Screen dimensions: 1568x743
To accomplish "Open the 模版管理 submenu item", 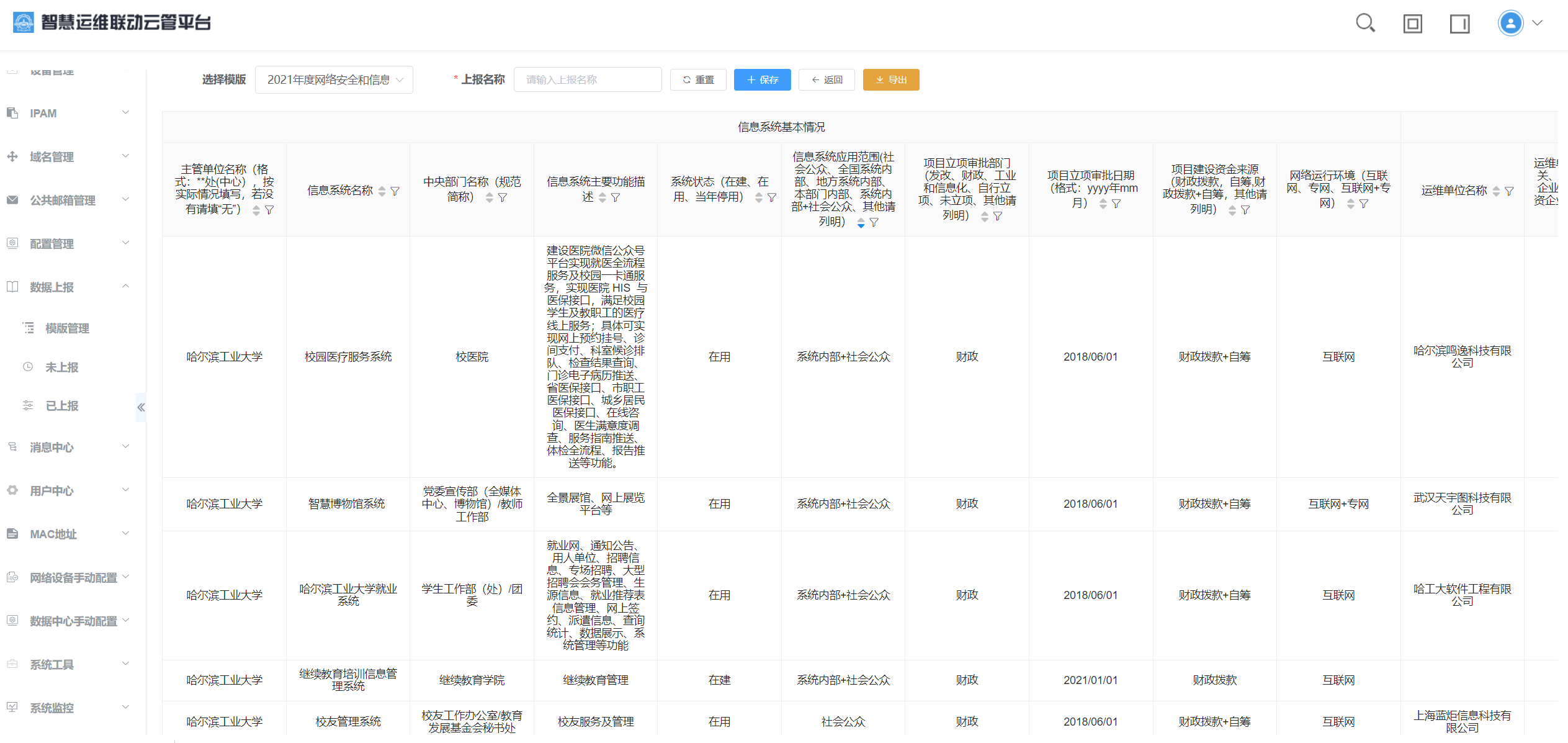I will tap(67, 328).
